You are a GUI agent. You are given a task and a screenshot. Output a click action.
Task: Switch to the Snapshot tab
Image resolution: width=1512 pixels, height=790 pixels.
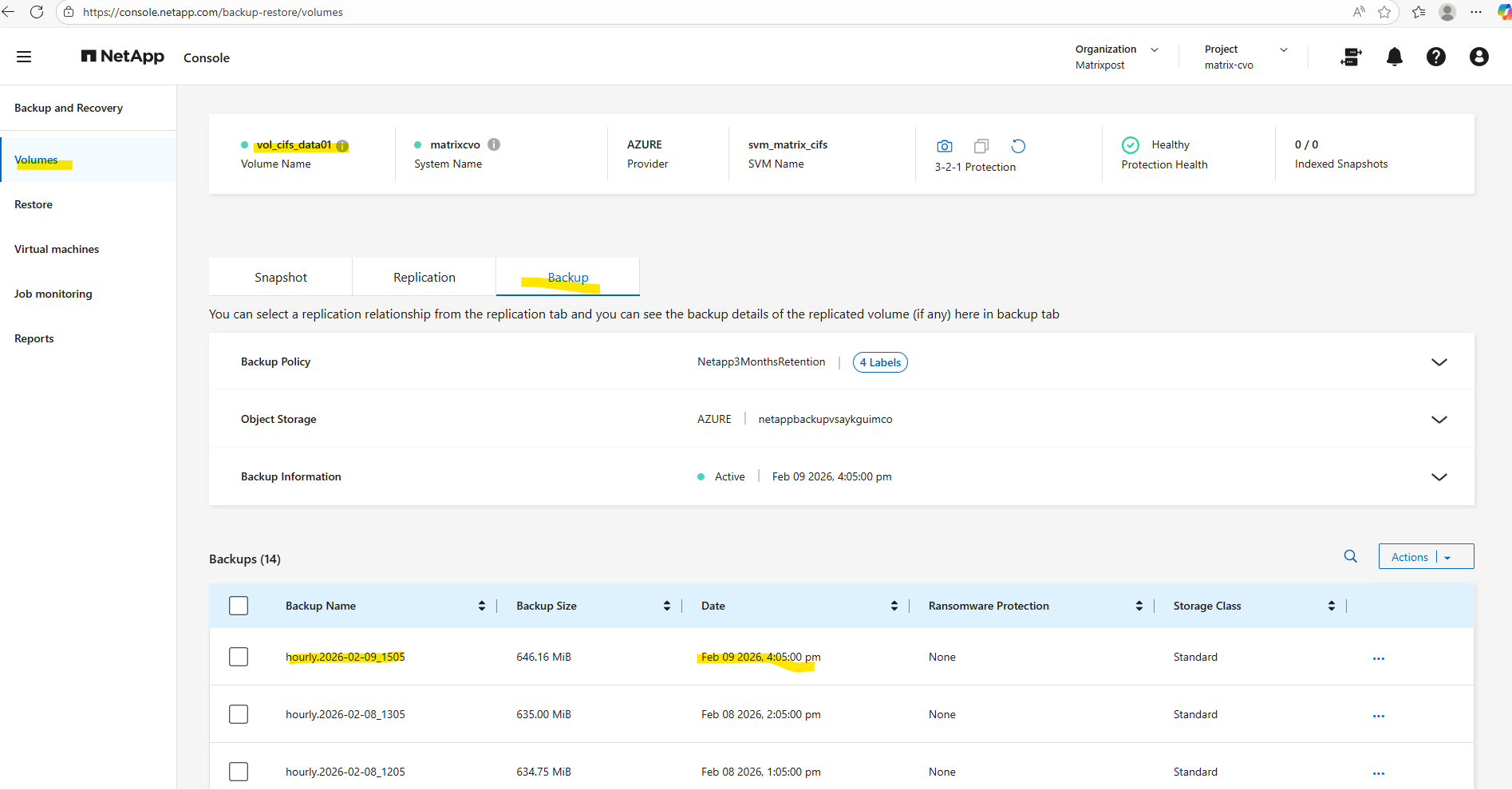tap(280, 277)
